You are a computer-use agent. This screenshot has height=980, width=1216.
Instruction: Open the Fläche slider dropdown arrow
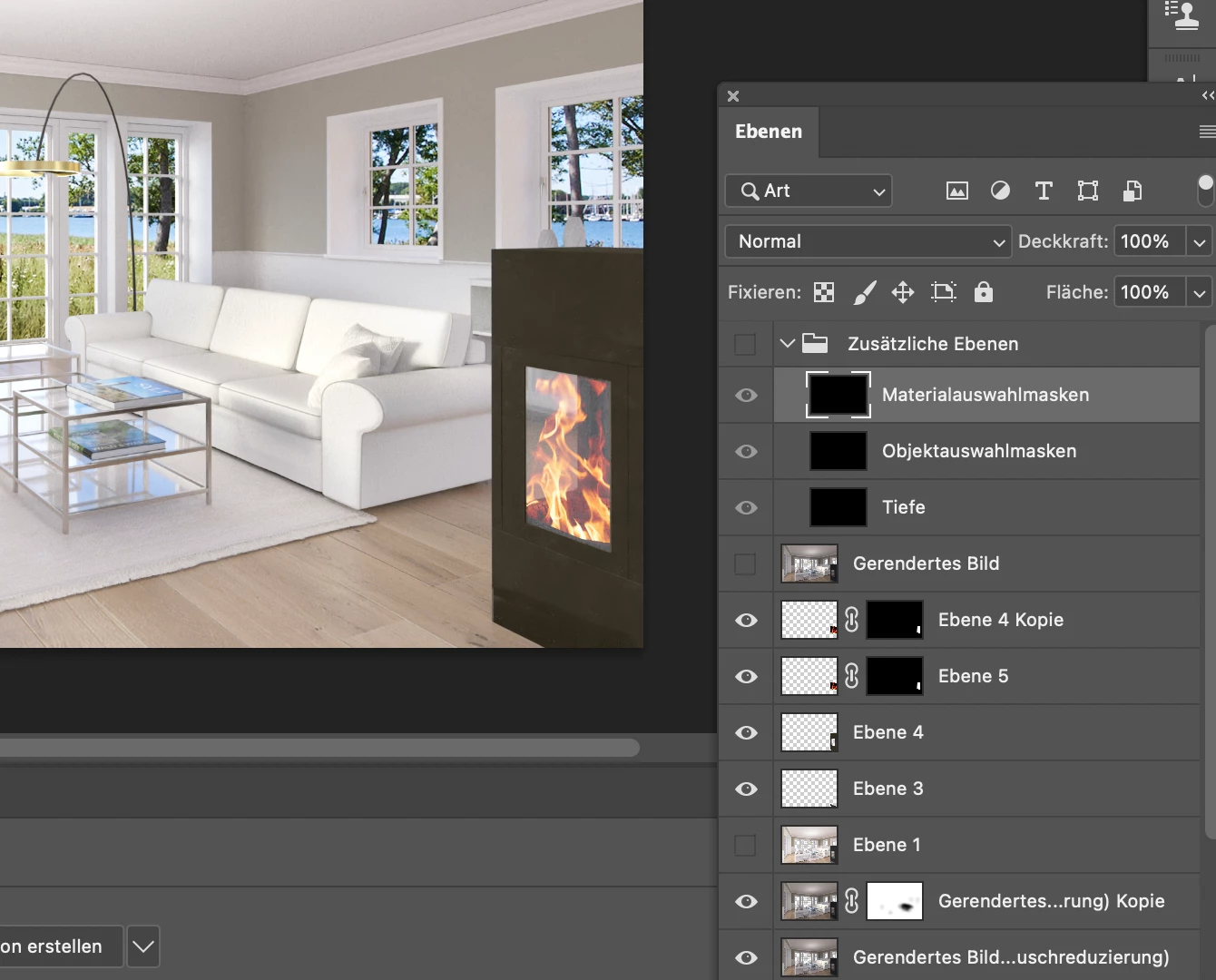(1200, 292)
